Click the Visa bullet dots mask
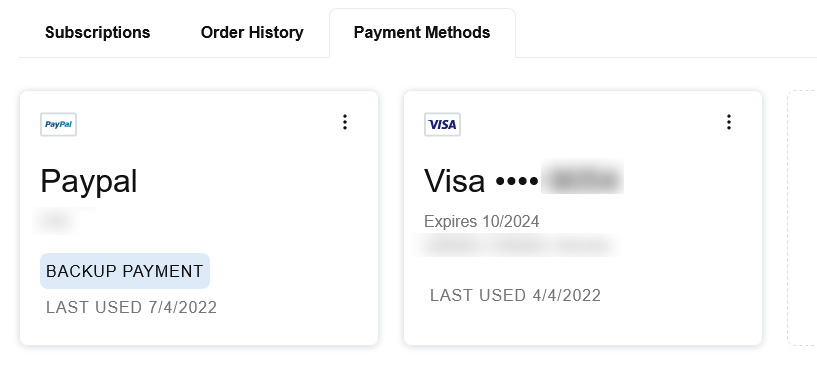The width and height of the screenshot is (817, 374). point(517,181)
